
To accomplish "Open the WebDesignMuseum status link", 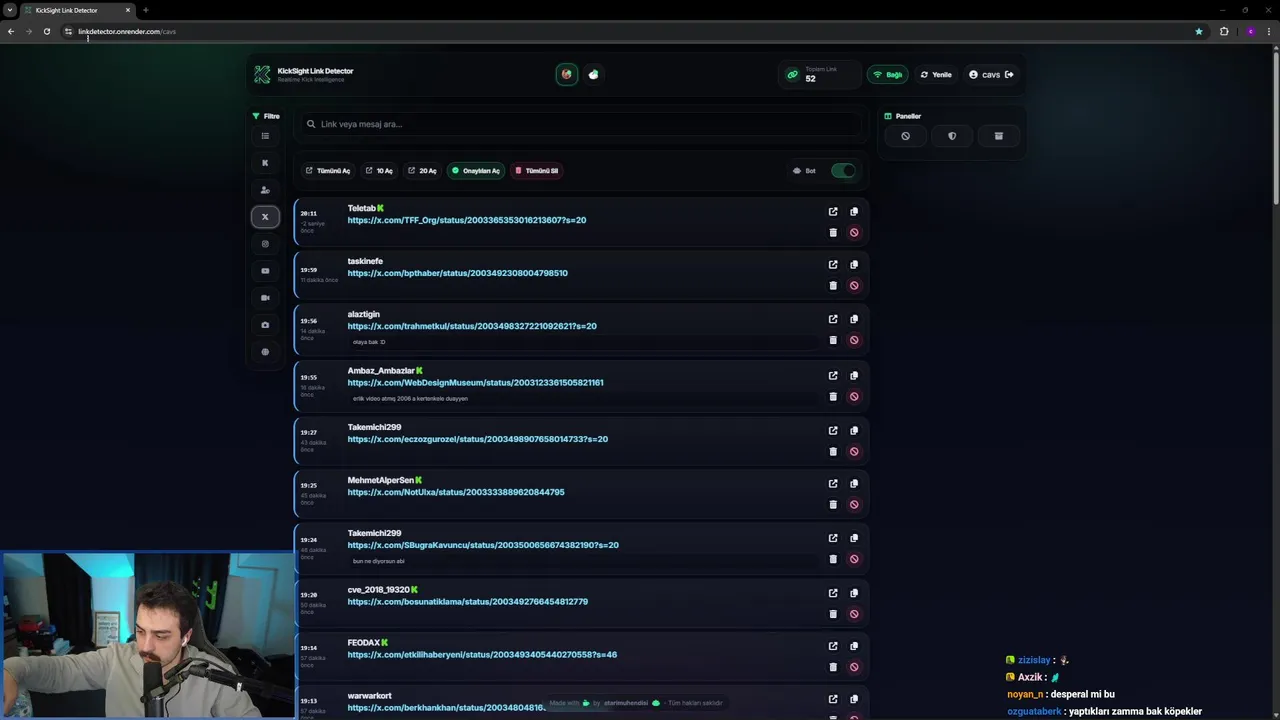I will point(475,382).
